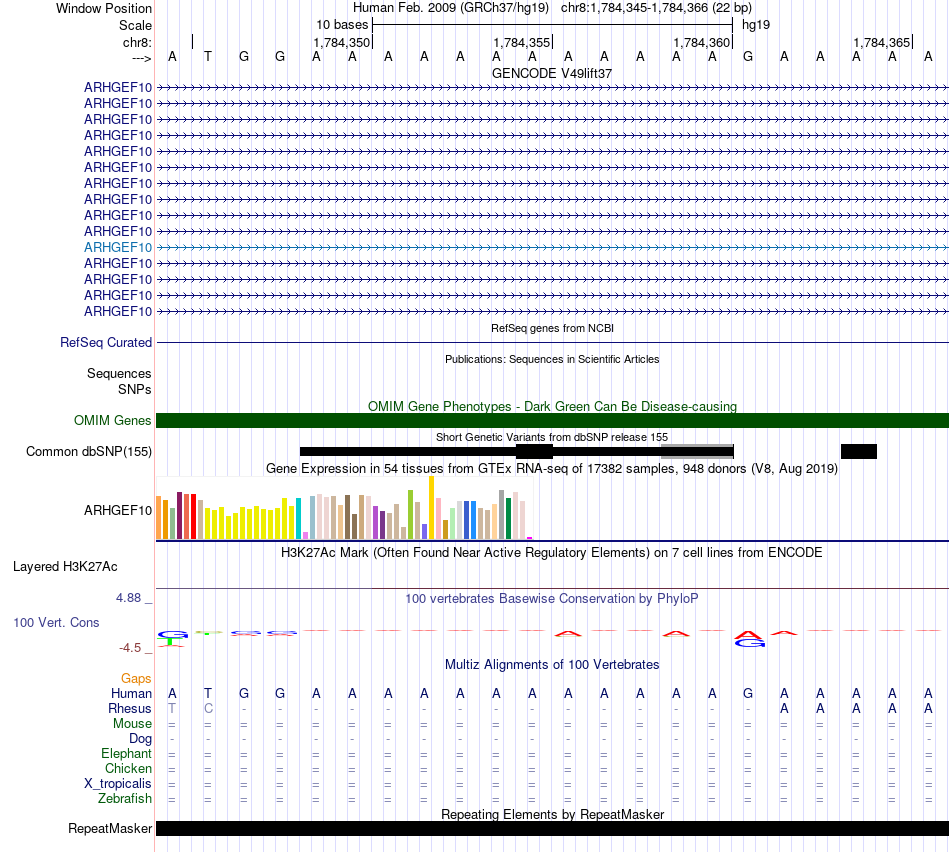Click the black RepeatMasker element bar
Viewport: 950px width, 852px height.
point(552,828)
